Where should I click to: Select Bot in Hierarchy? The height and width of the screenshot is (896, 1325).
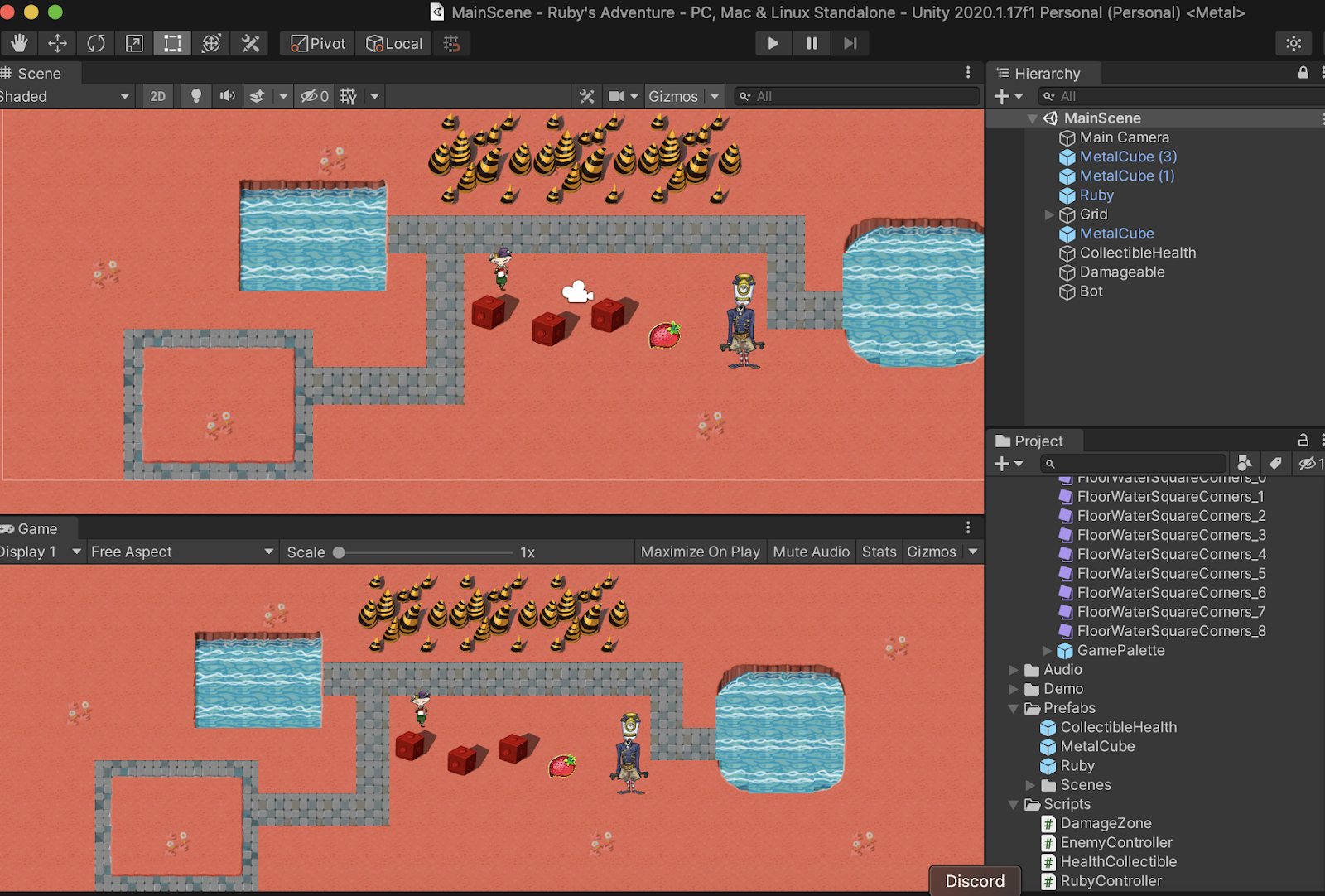tap(1091, 291)
